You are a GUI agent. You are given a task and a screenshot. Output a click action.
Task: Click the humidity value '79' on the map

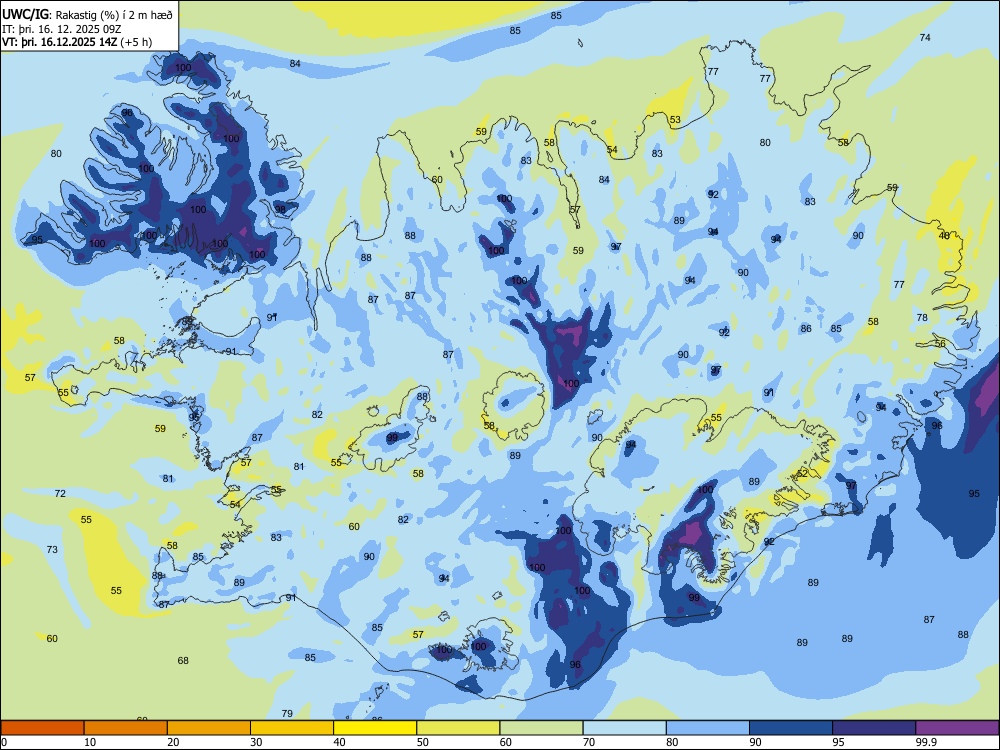(x=287, y=714)
